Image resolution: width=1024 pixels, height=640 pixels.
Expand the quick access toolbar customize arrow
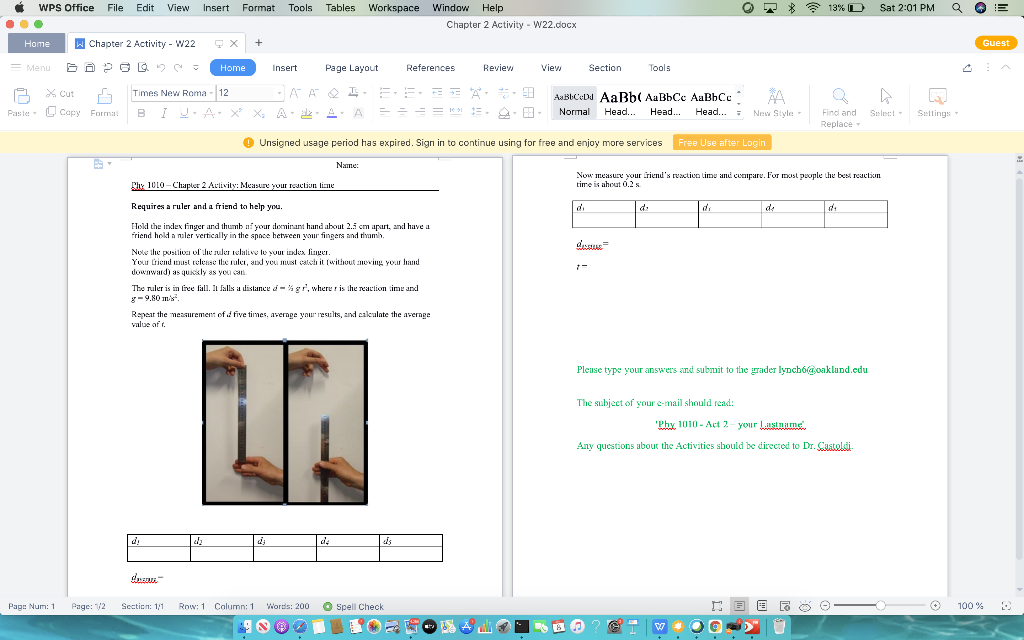[x=195, y=67]
